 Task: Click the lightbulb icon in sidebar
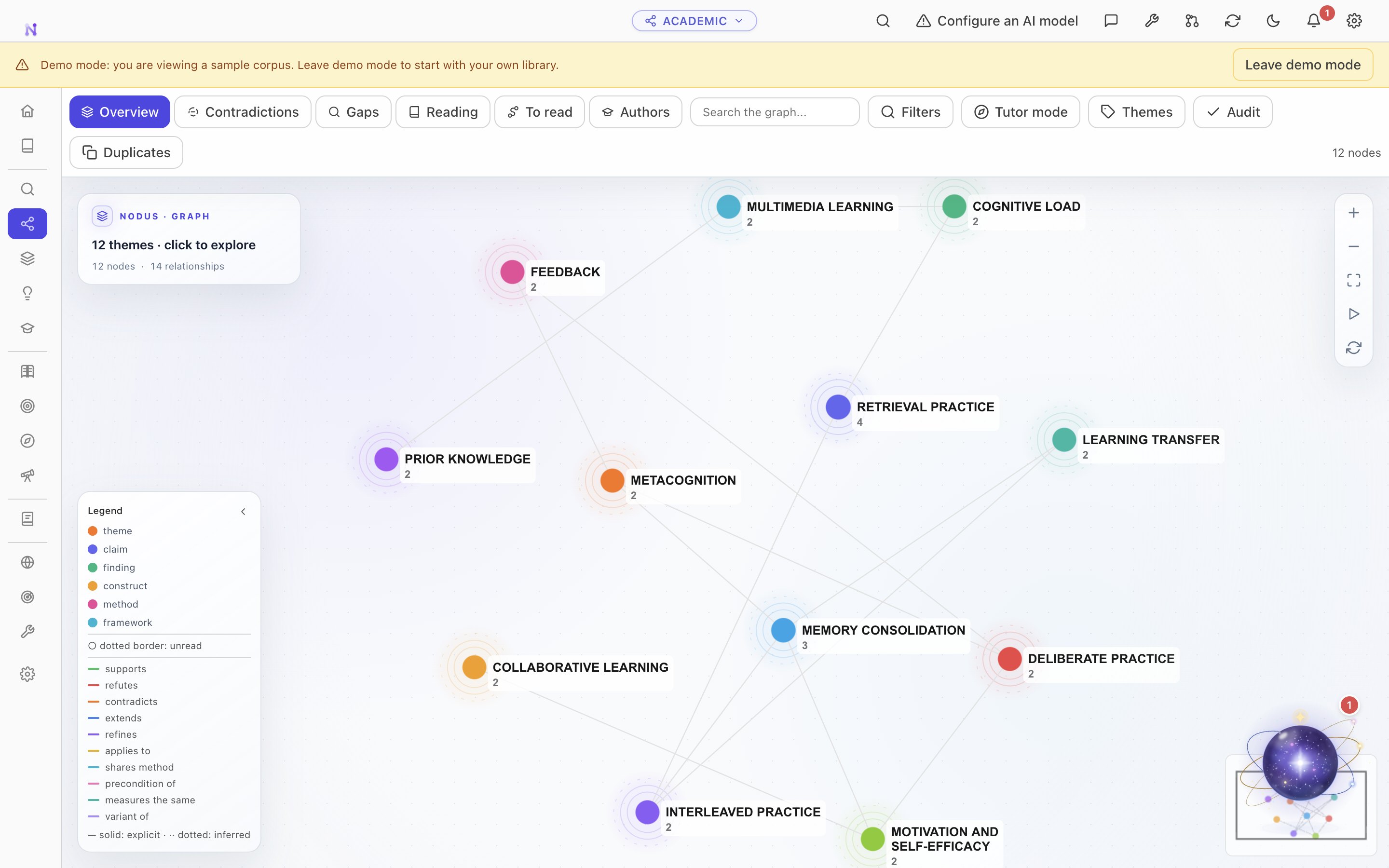27,293
